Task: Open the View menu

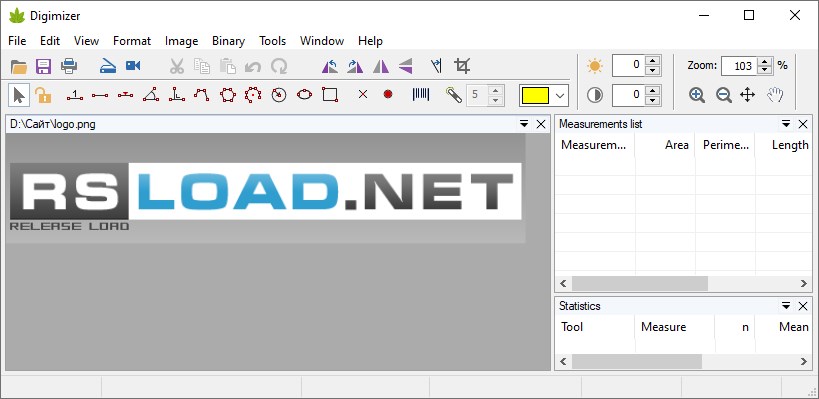Action: pyautogui.click(x=86, y=41)
